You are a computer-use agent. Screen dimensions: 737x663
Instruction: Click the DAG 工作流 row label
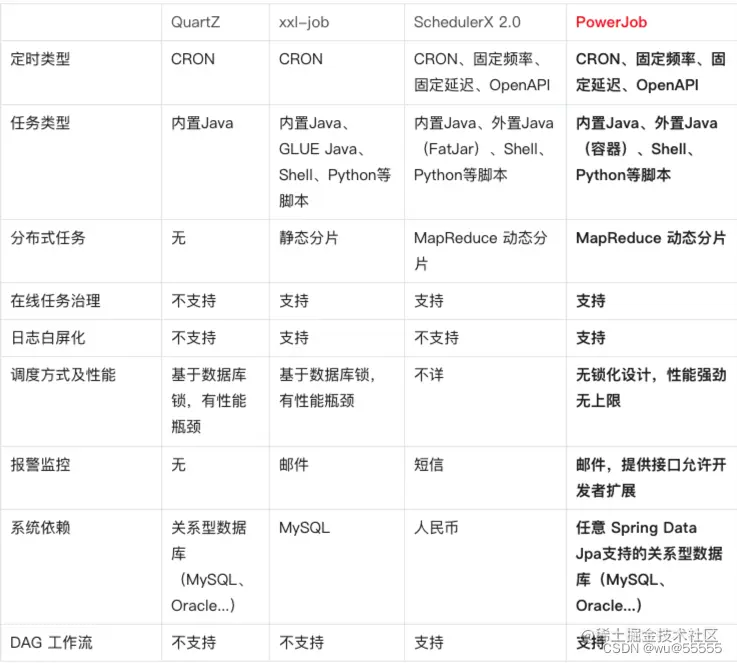[x=51, y=642]
